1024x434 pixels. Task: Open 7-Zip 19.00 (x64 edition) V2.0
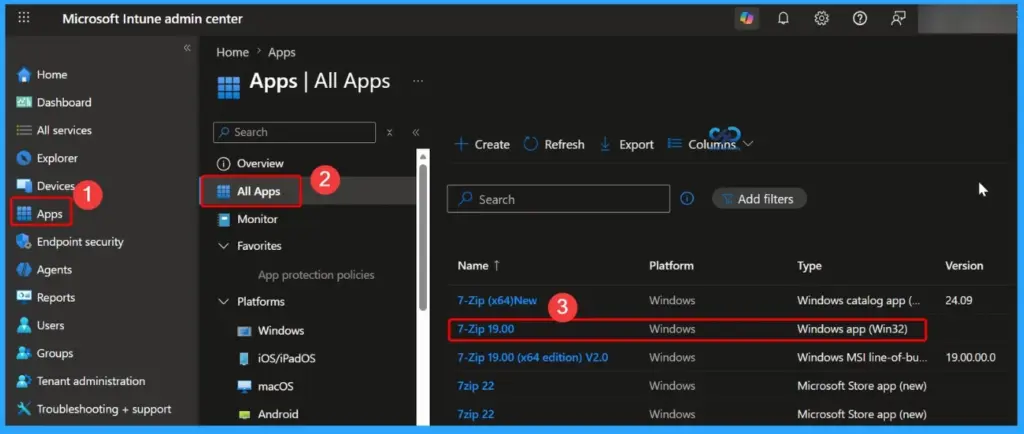pyautogui.click(x=533, y=357)
